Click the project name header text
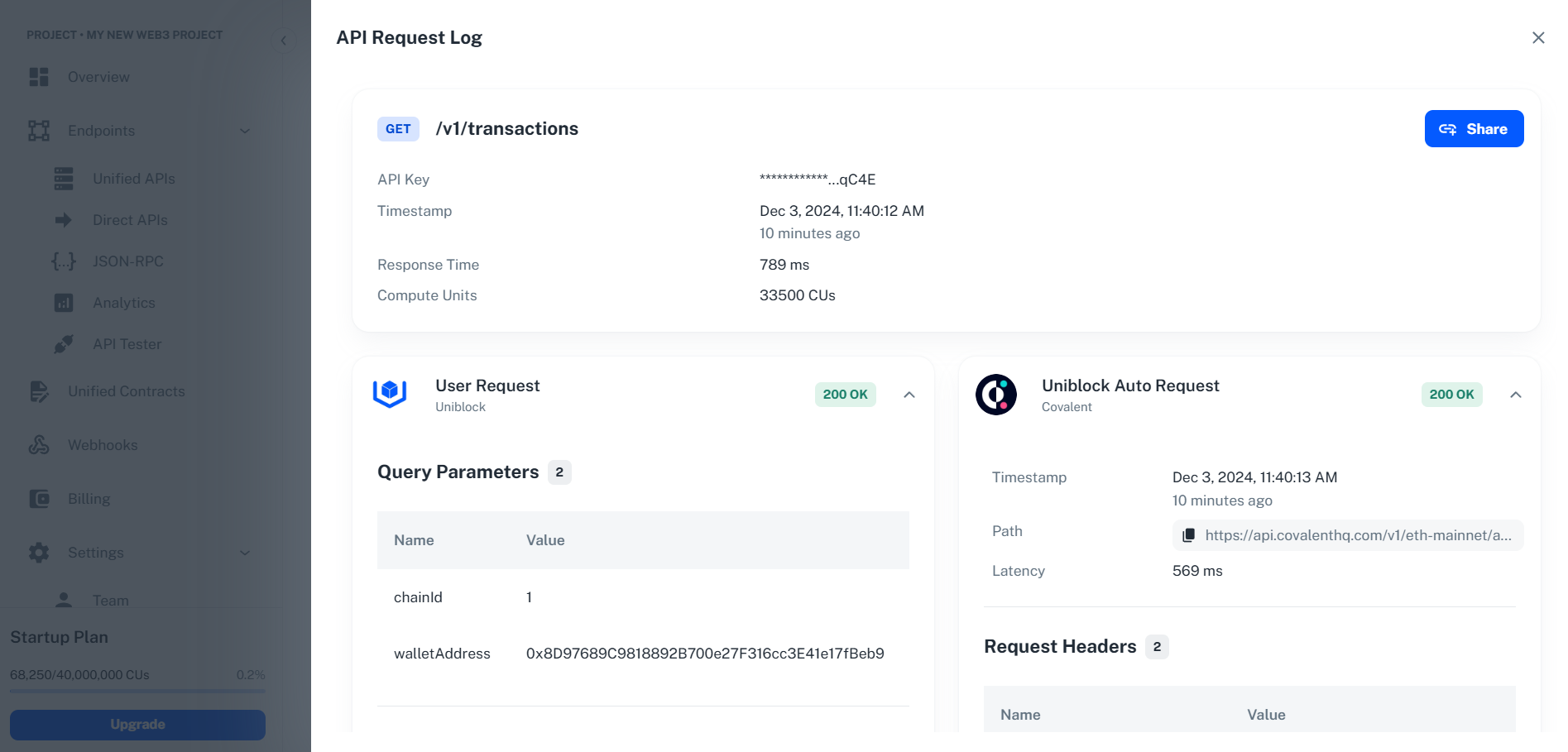The height and width of the screenshot is (752, 1568). [124, 35]
